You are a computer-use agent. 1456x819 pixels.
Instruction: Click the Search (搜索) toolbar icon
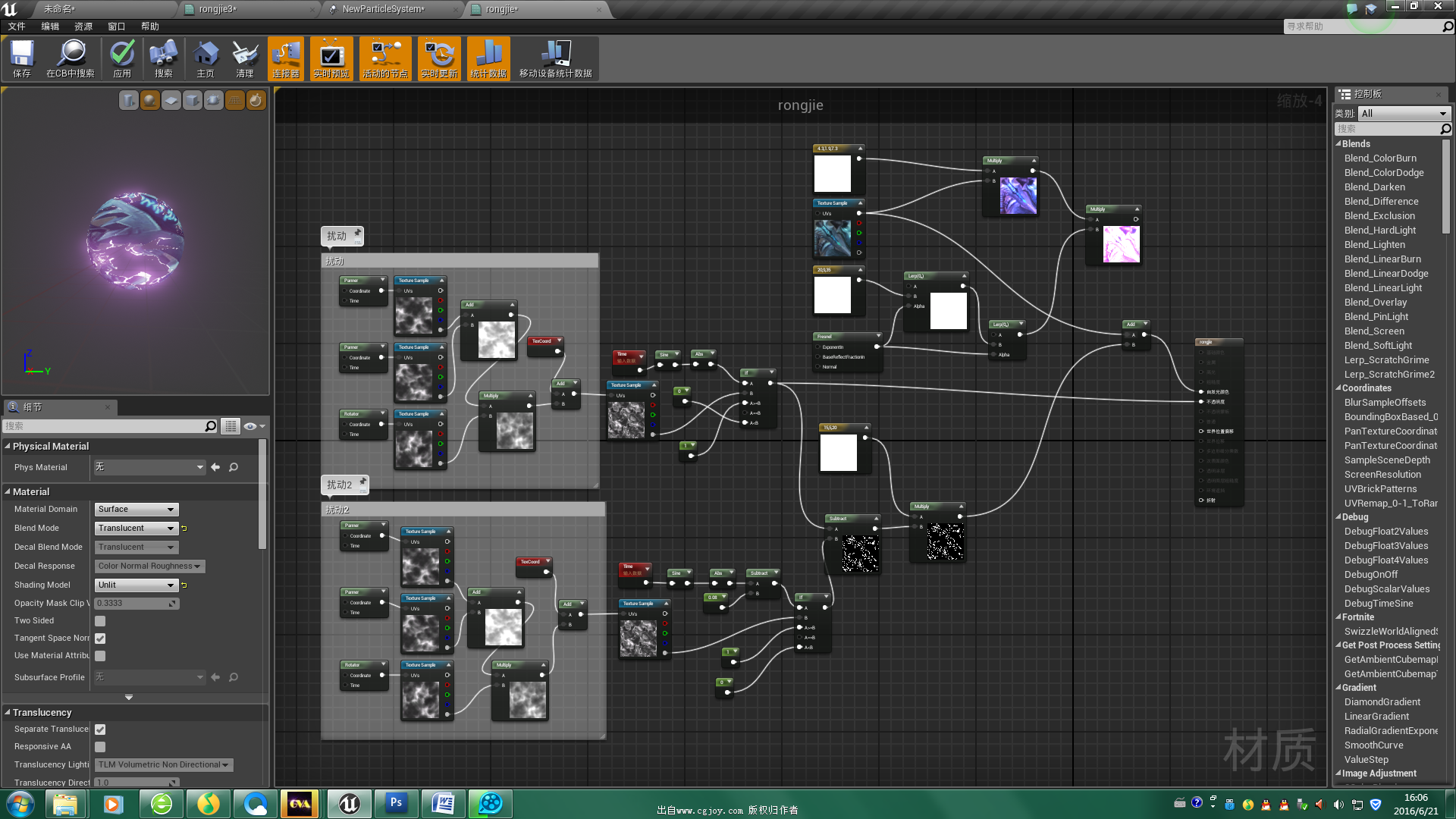[x=163, y=58]
